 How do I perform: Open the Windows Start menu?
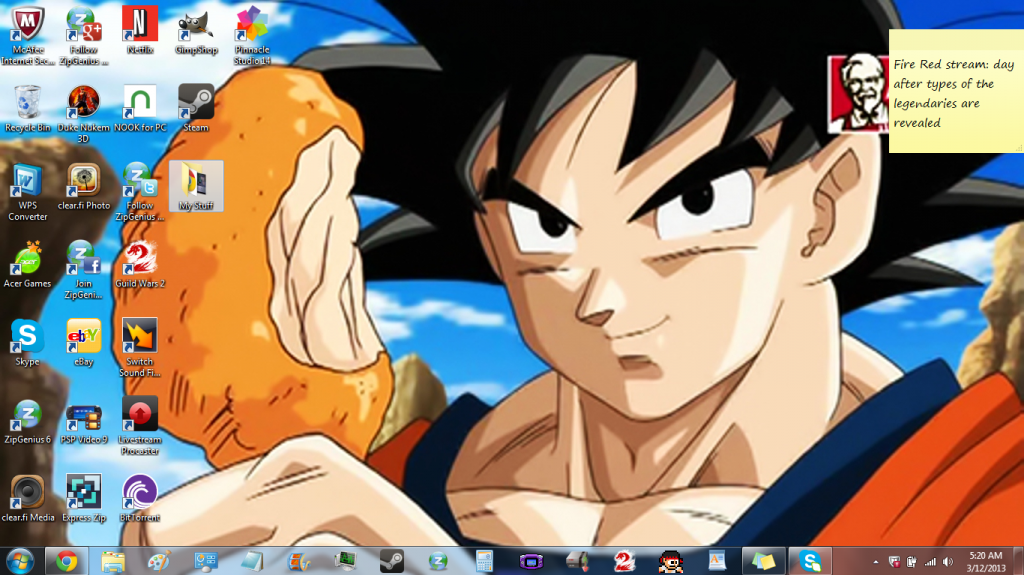(20, 561)
